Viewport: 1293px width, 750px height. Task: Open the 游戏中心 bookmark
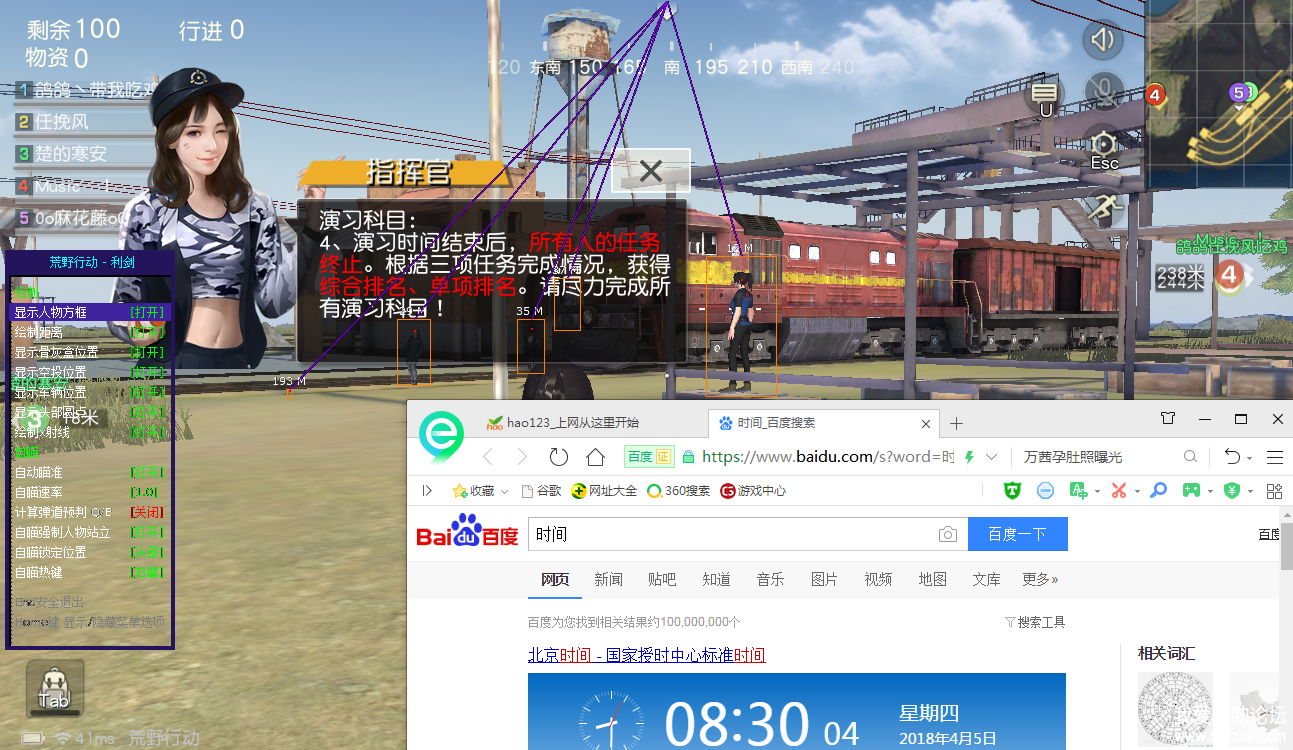point(753,491)
